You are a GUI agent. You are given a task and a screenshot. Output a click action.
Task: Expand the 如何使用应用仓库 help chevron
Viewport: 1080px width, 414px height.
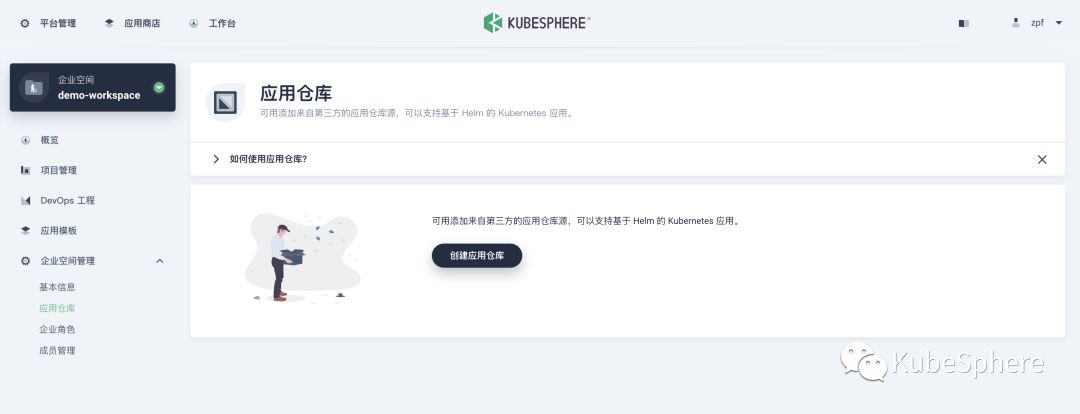click(x=216, y=159)
